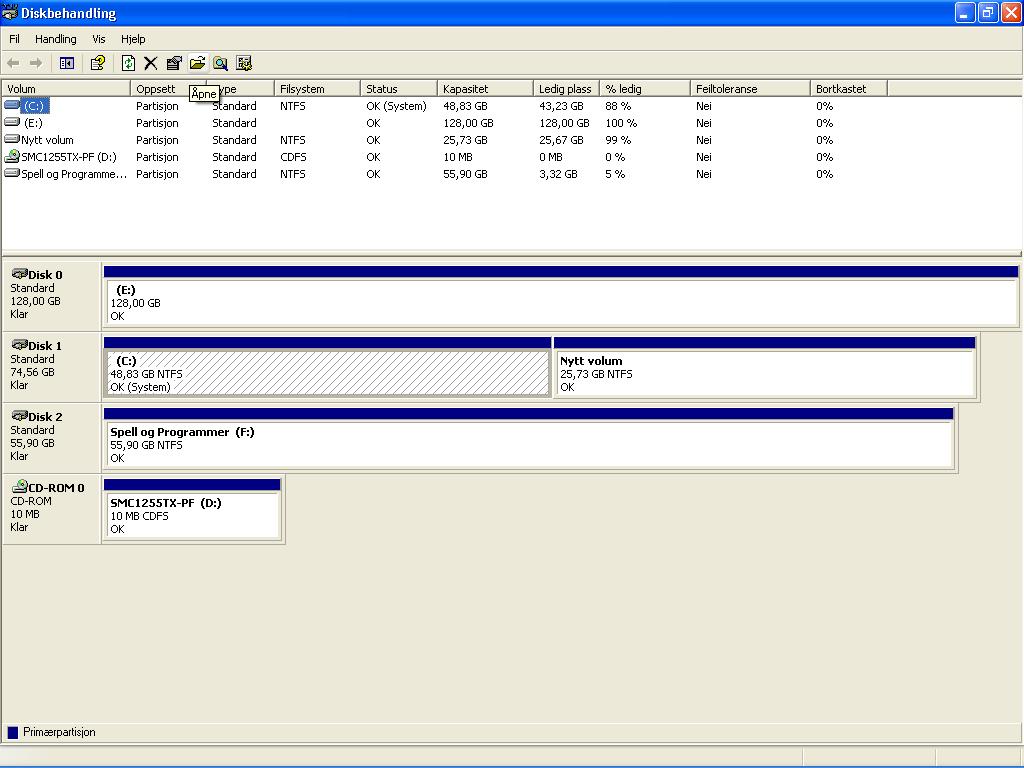Image resolution: width=1024 pixels, height=768 pixels.
Task: Select the Nytt volum row in list
Action: pyautogui.click(x=47, y=140)
